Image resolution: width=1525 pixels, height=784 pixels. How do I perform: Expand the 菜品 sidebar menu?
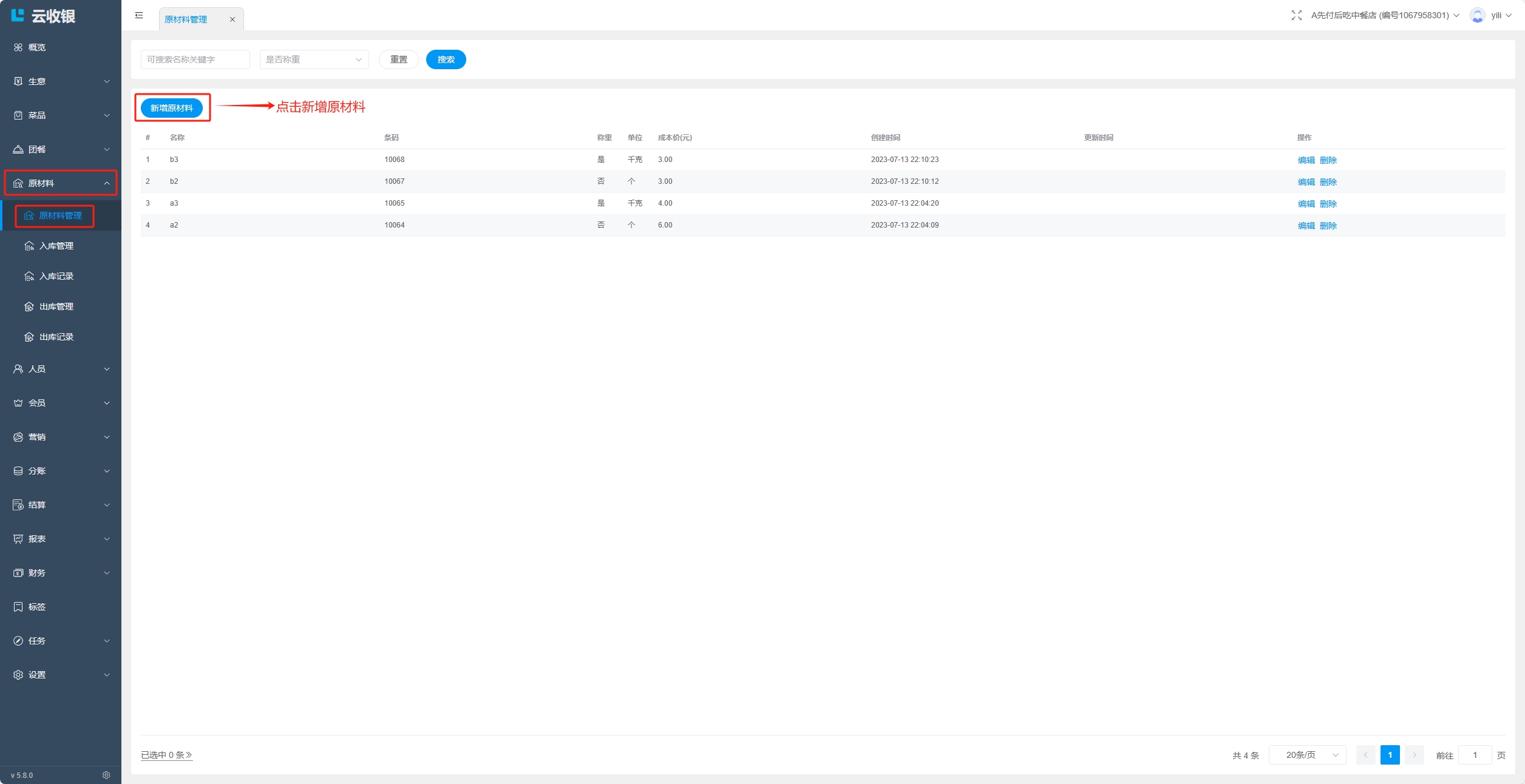click(x=61, y=115)
